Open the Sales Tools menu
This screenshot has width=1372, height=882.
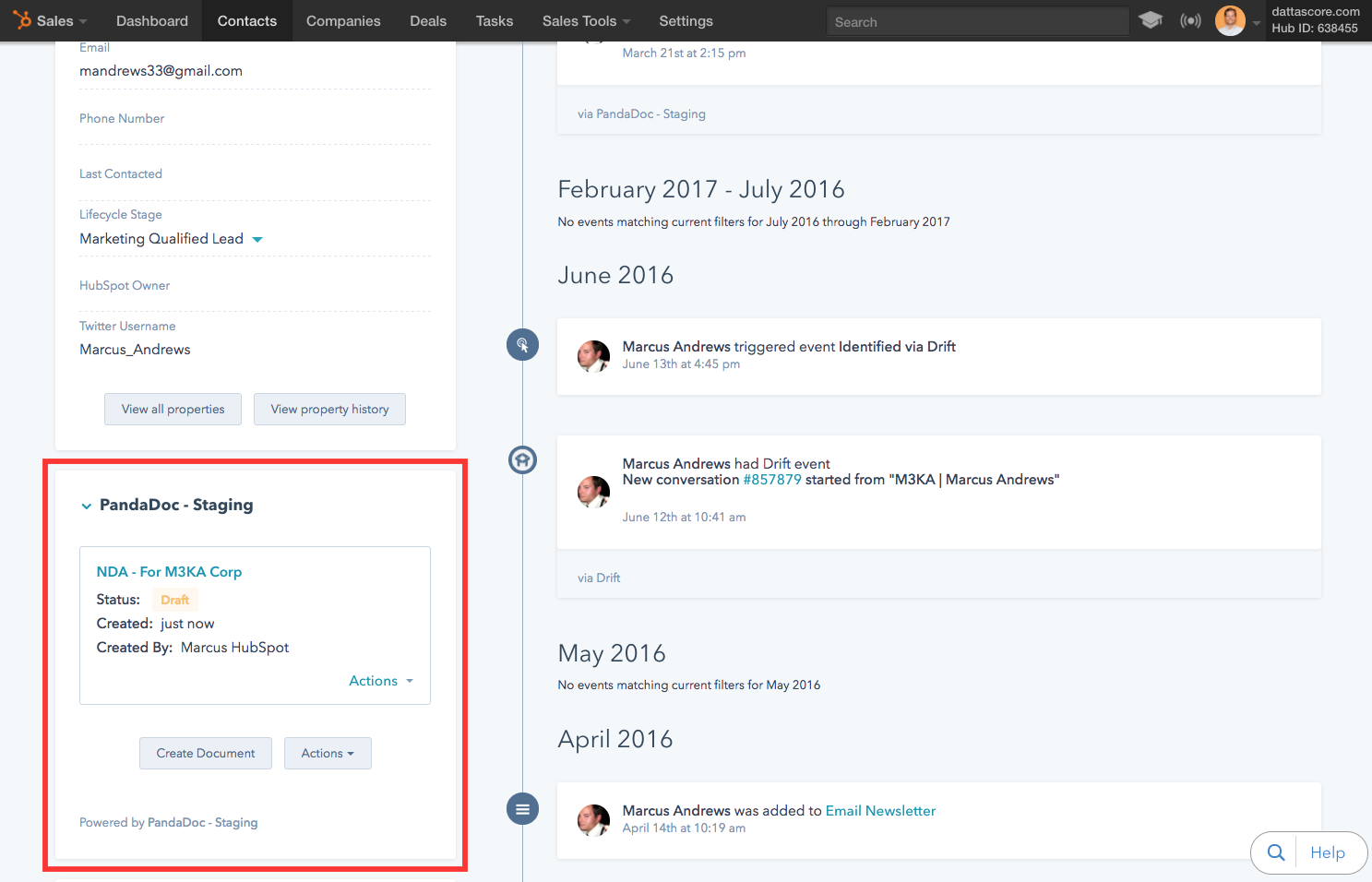tap(586, 20)
